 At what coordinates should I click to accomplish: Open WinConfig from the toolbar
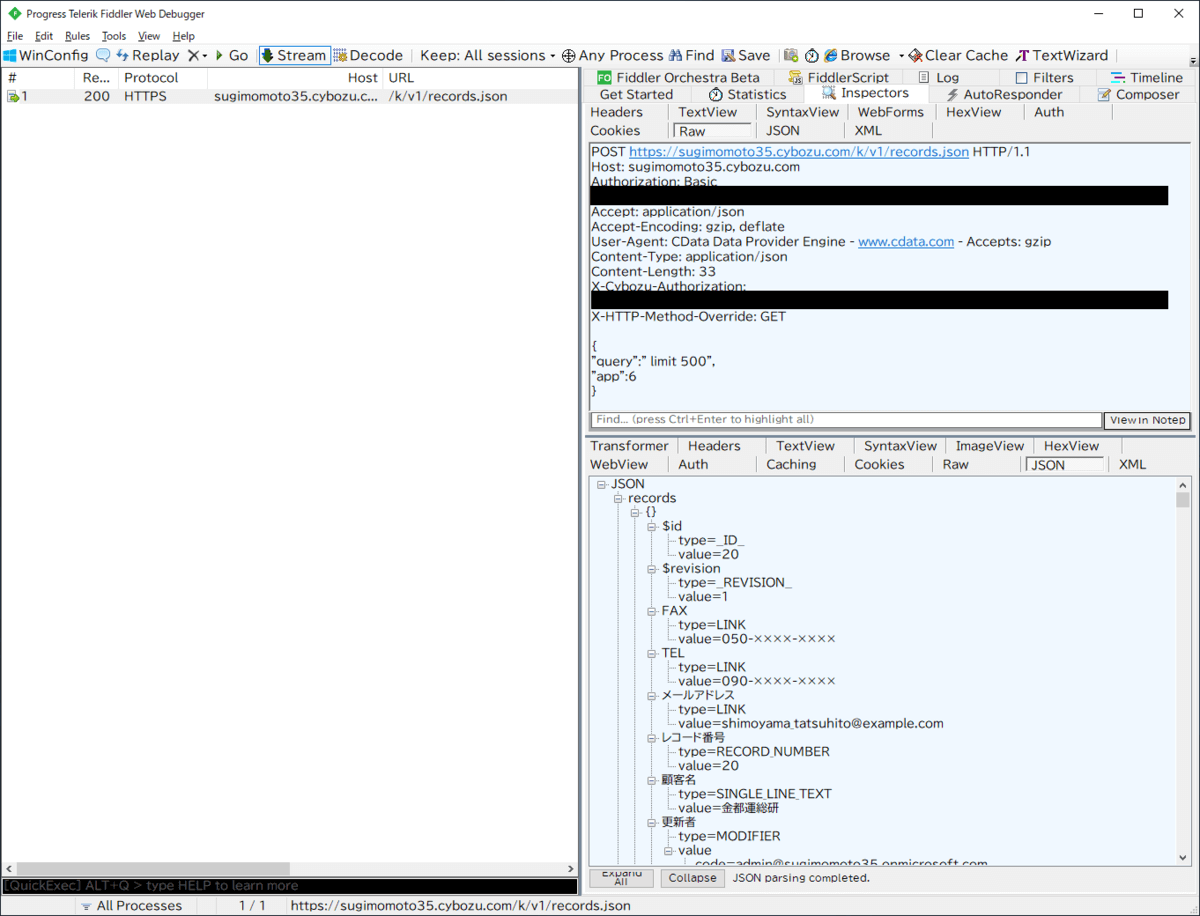tap(46, 56)
